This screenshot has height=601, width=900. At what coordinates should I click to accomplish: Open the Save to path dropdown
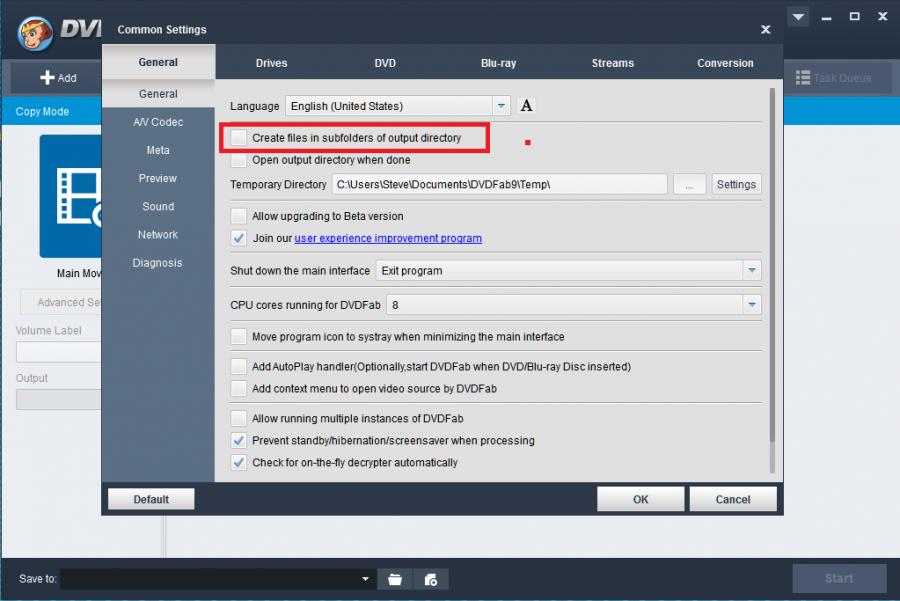(365, 579)
